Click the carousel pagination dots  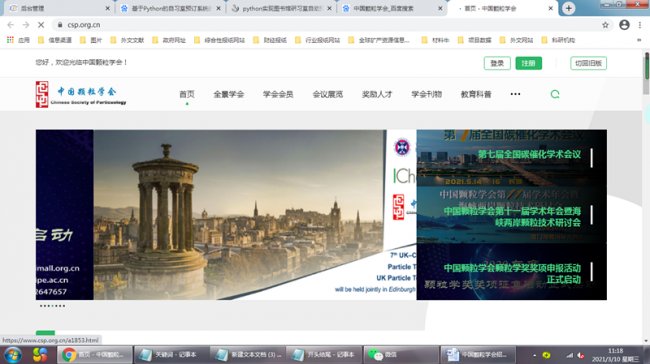(52, 306)
